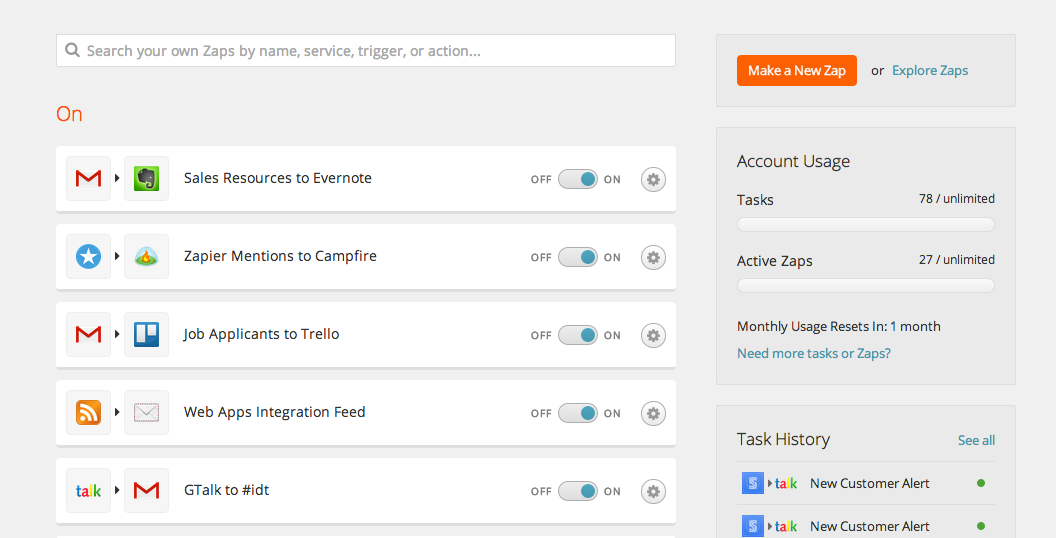Image resolution: width=1056 pixels, height=538 pixels.
Task: Click talk icon in second New Customer Alert
Action: pyautogui.click(x=786, y=527)
